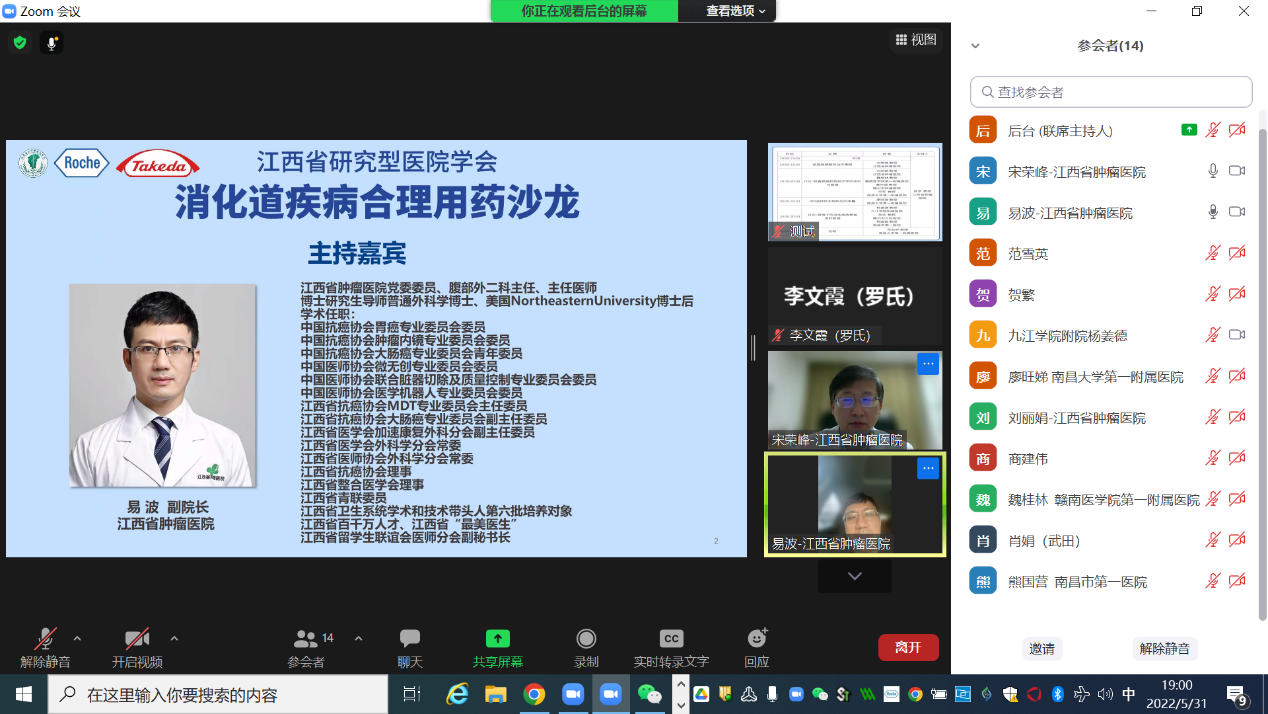Select the 测试 schedule video thumbnail
Viewport: 1268px width, 714px height.
point(855,192)
